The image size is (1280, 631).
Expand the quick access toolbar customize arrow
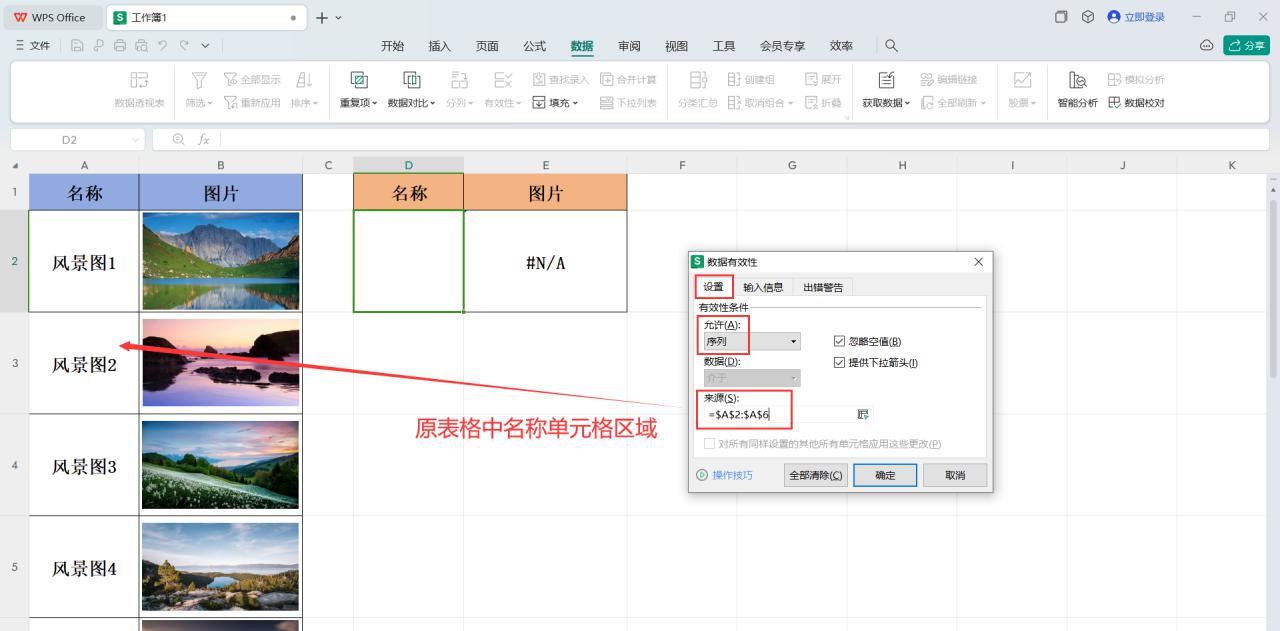point(205,46)
